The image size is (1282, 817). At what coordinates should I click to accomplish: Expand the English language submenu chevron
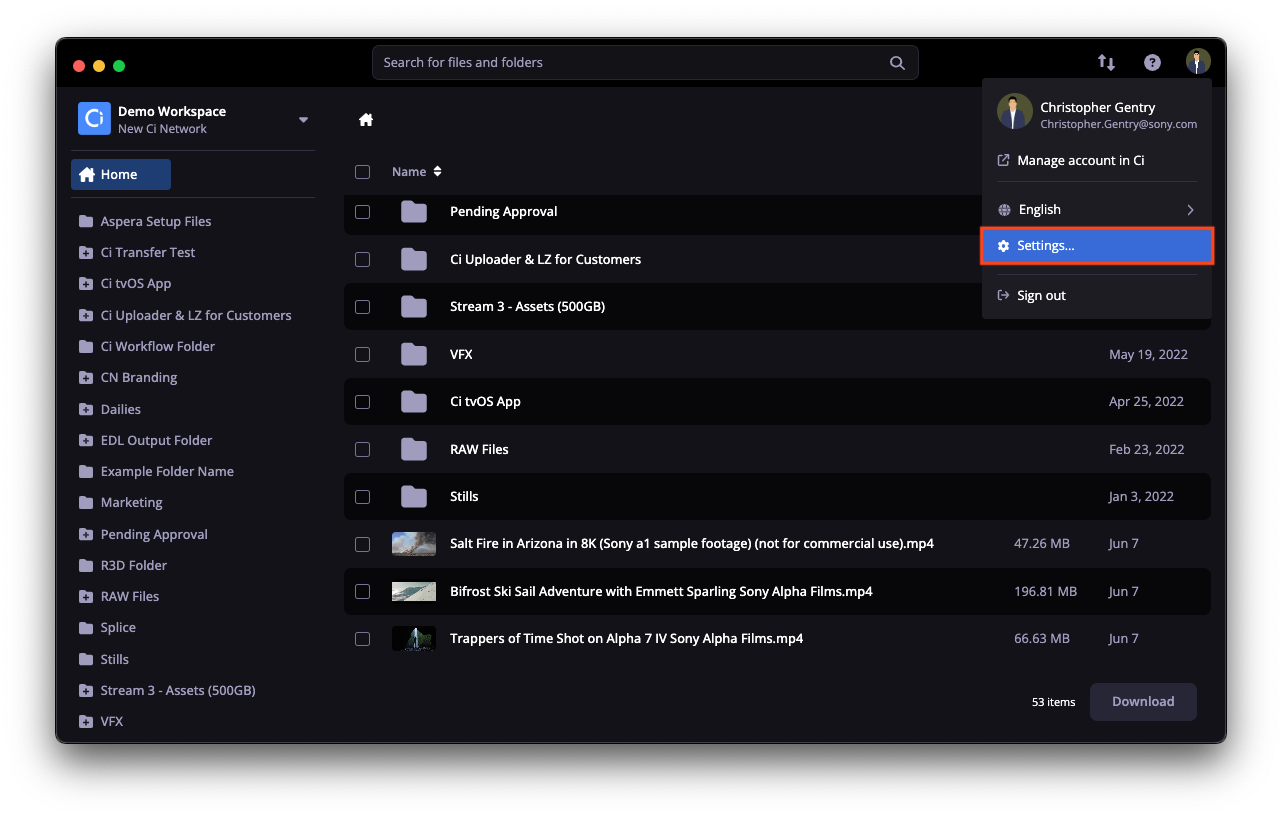coord(1190,210)
